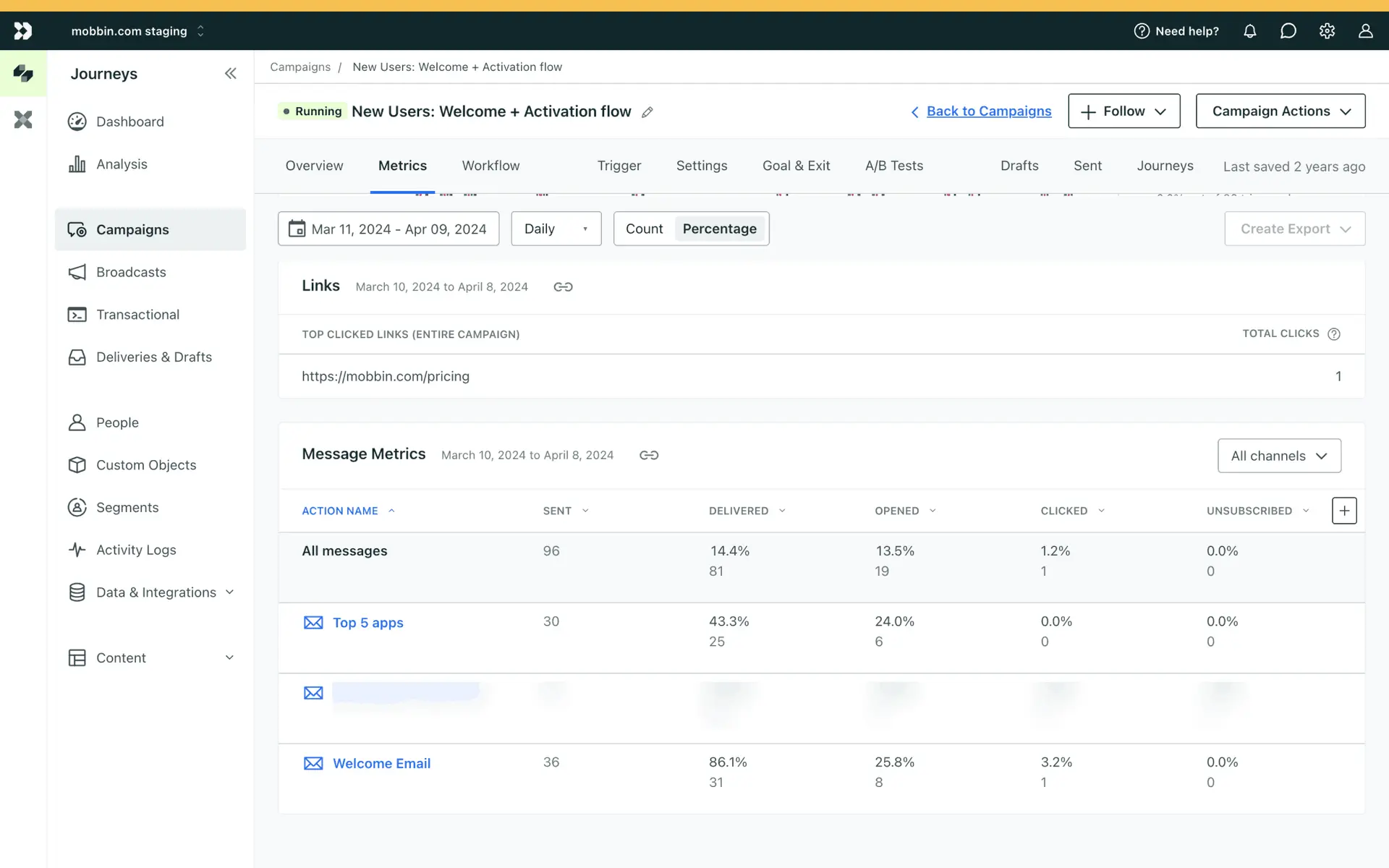The height and width of the screenshot is (868, 1389).
Task: Collapse the Journeys sidebar with double-chevron icon
Action: tap(230, 74)
